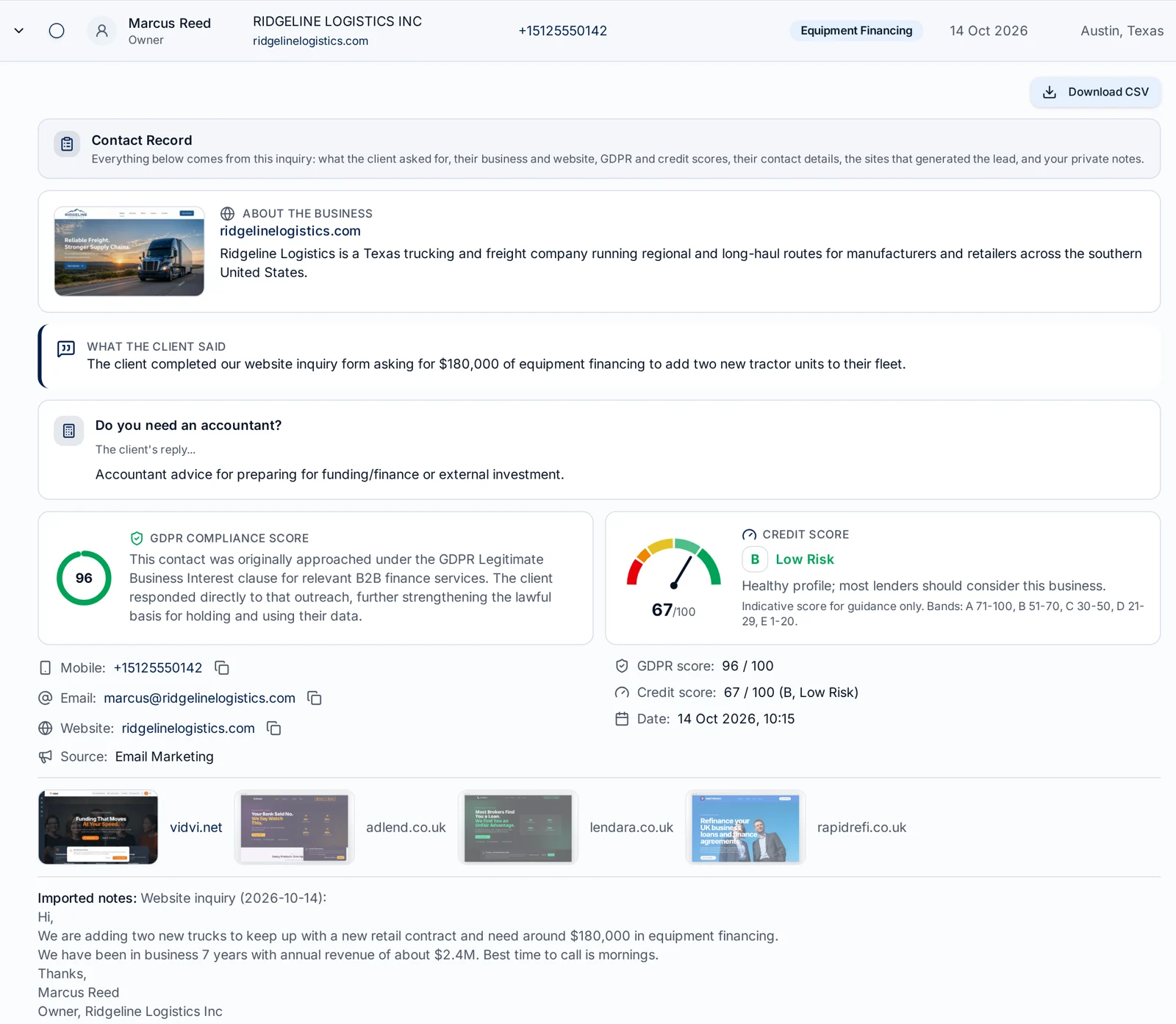Click the Credit score row gauge icon
This screenshot has width=1176, height=1024.
pos(622,692)
